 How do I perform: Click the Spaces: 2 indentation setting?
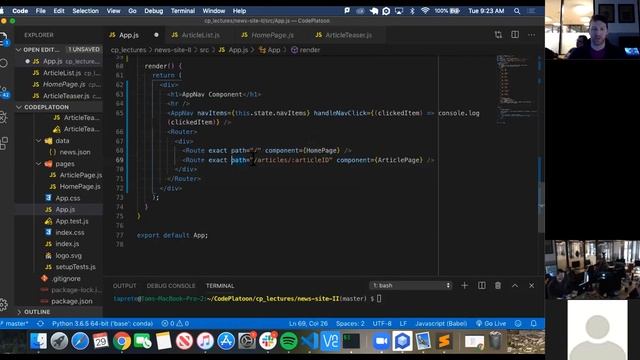point(350,323)
